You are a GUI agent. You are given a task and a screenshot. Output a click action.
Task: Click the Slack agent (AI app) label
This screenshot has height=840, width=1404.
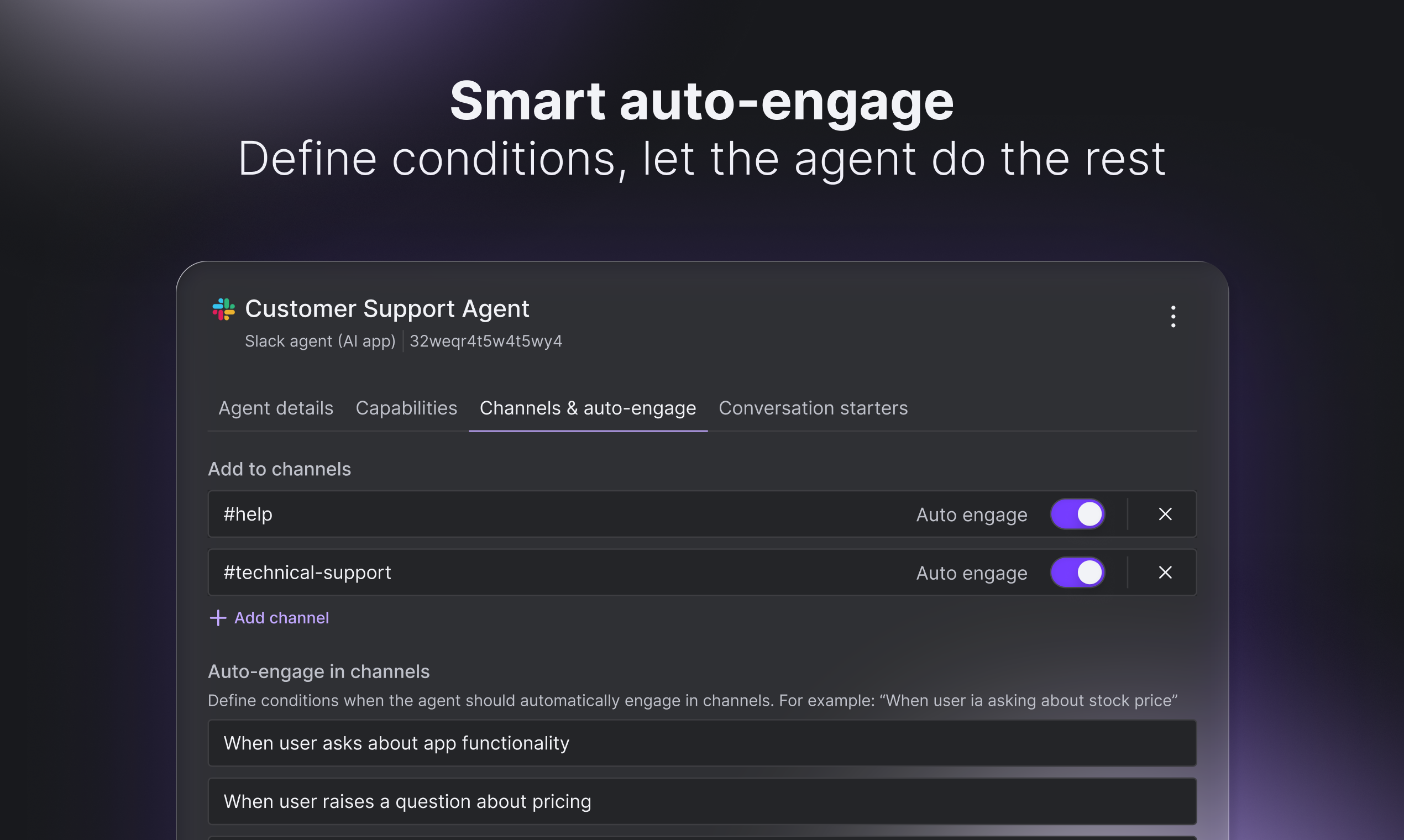point(320,342)
